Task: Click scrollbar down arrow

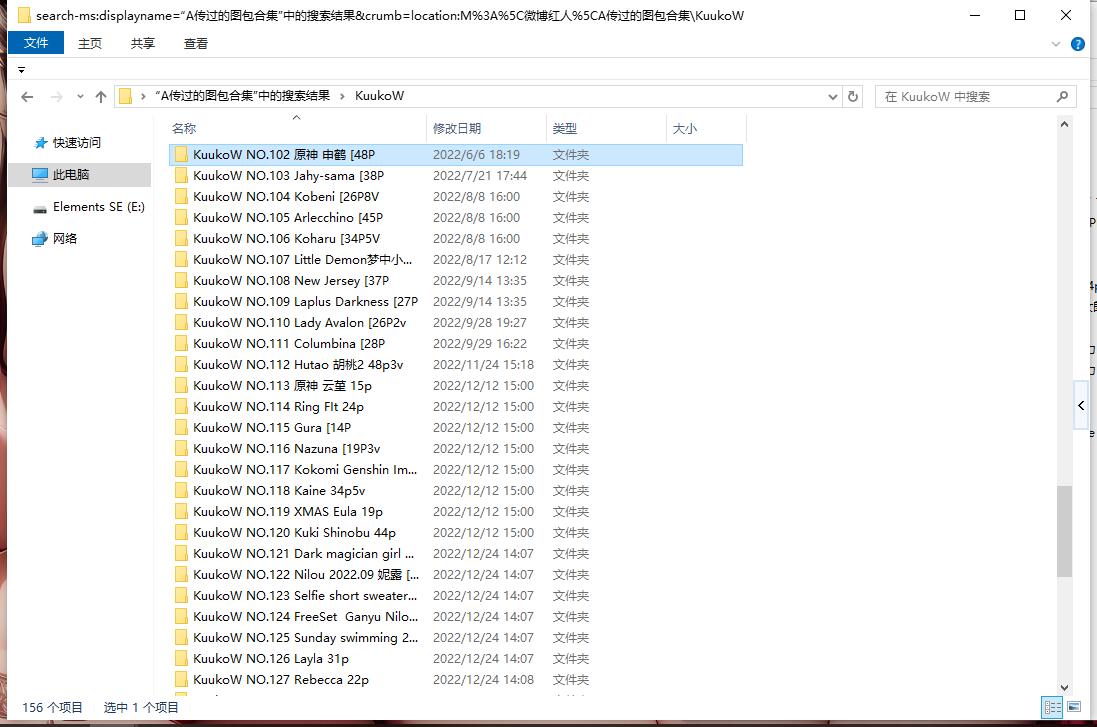Action: pos(1064,688)
